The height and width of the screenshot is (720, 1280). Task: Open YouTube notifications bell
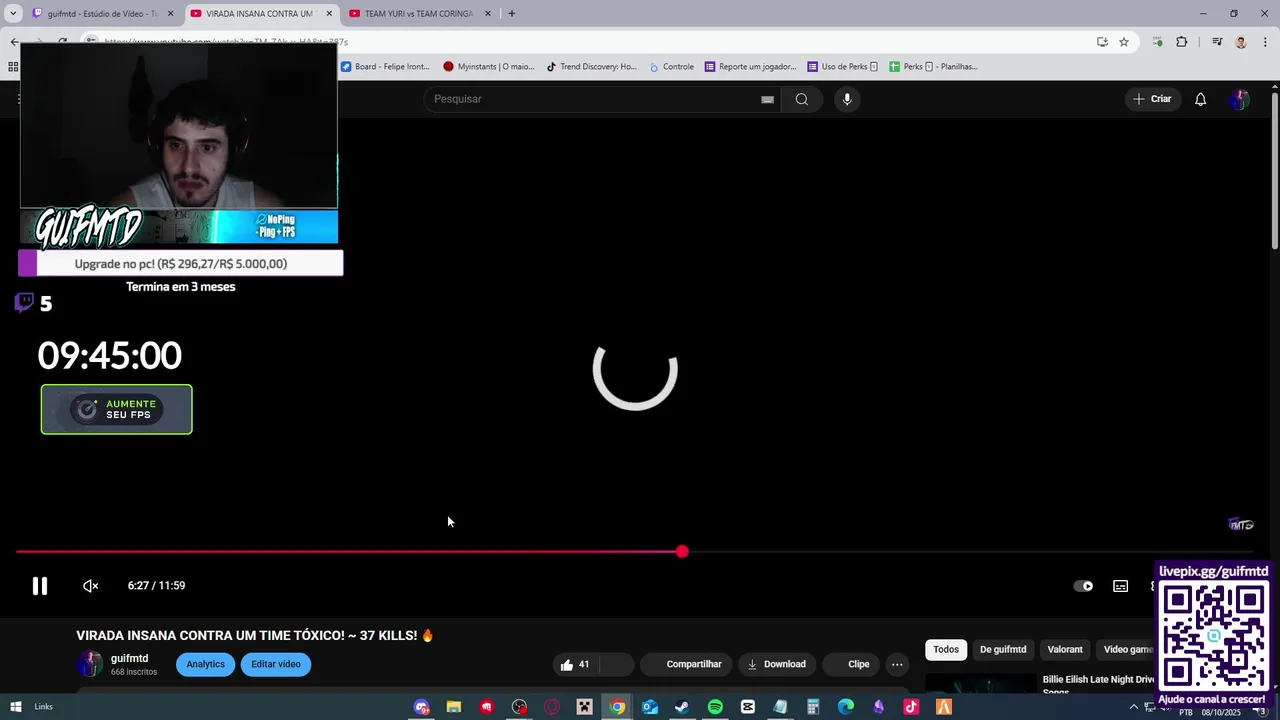1201,99
